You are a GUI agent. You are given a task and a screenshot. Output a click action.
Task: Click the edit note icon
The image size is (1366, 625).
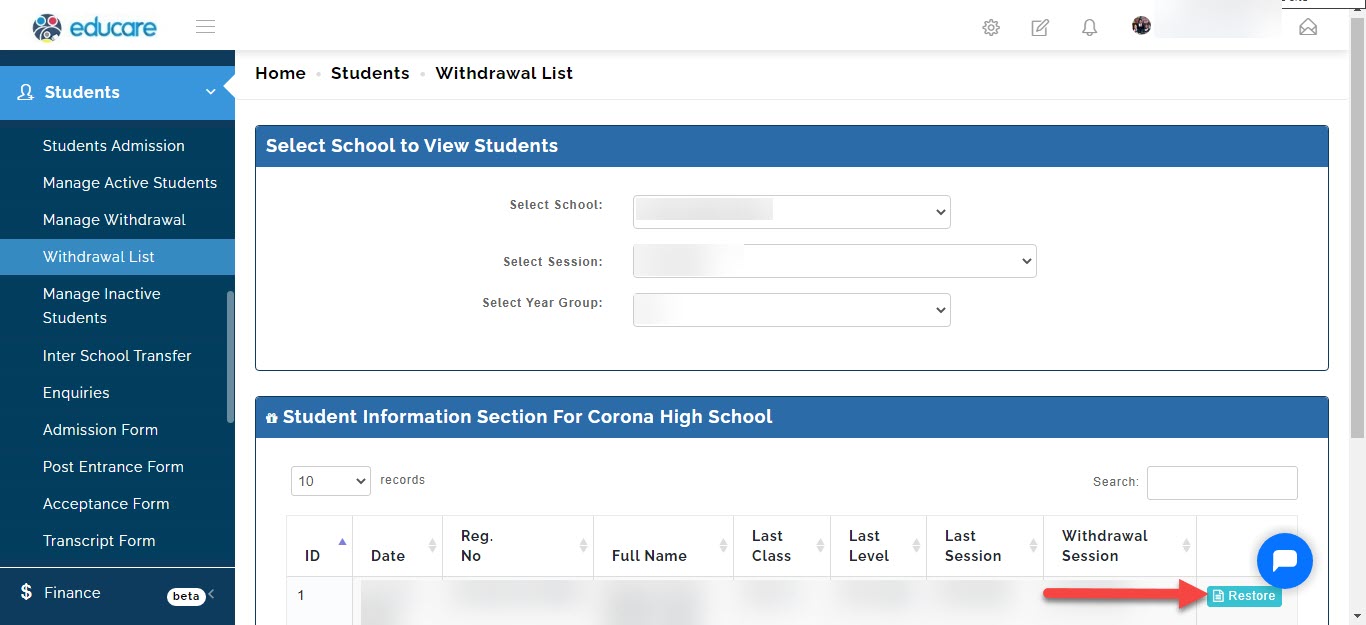(x=1040, y=28)
